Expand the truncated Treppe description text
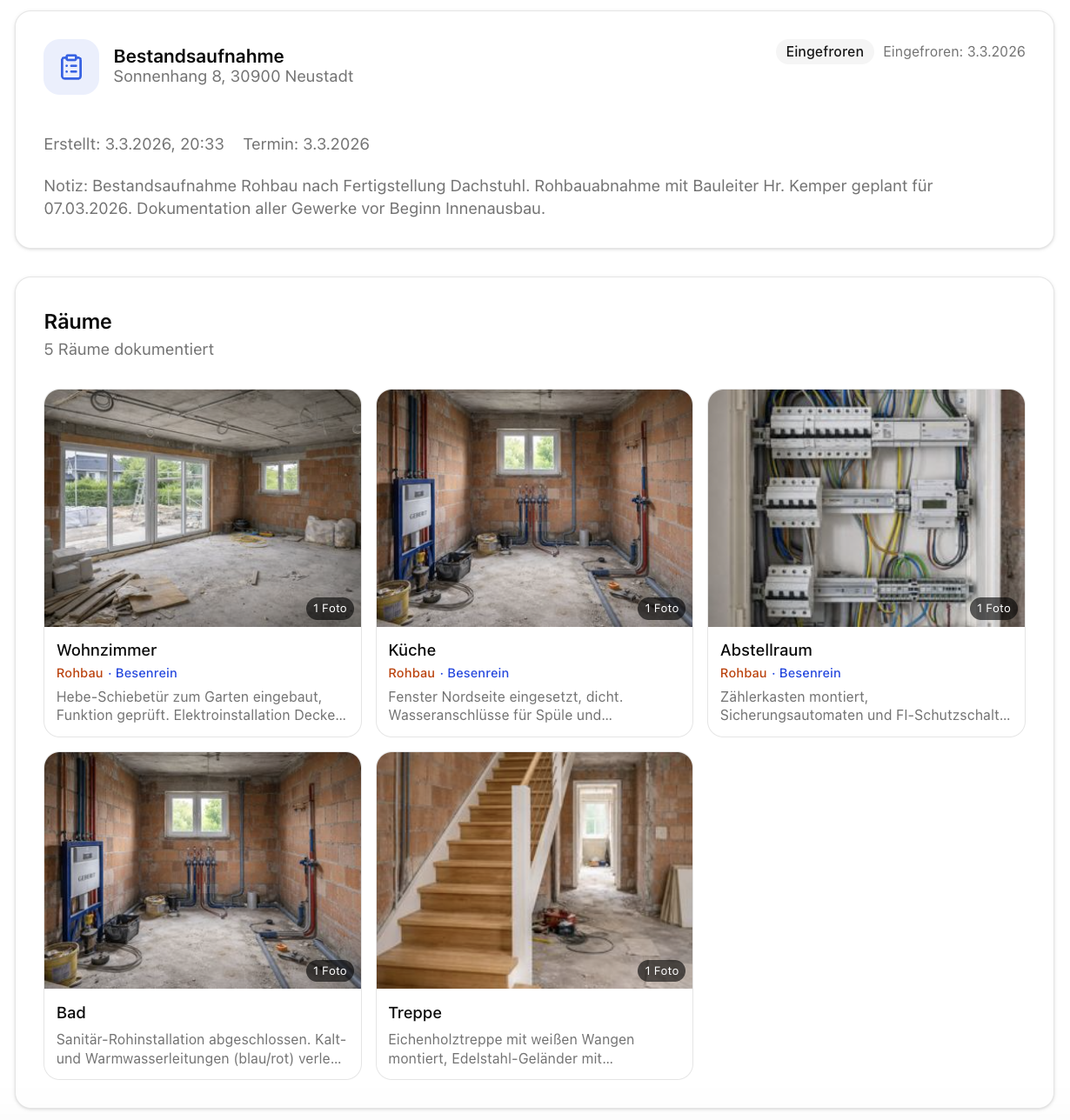This screenshot has height=1120, width=1070. tap(511, 1049)
